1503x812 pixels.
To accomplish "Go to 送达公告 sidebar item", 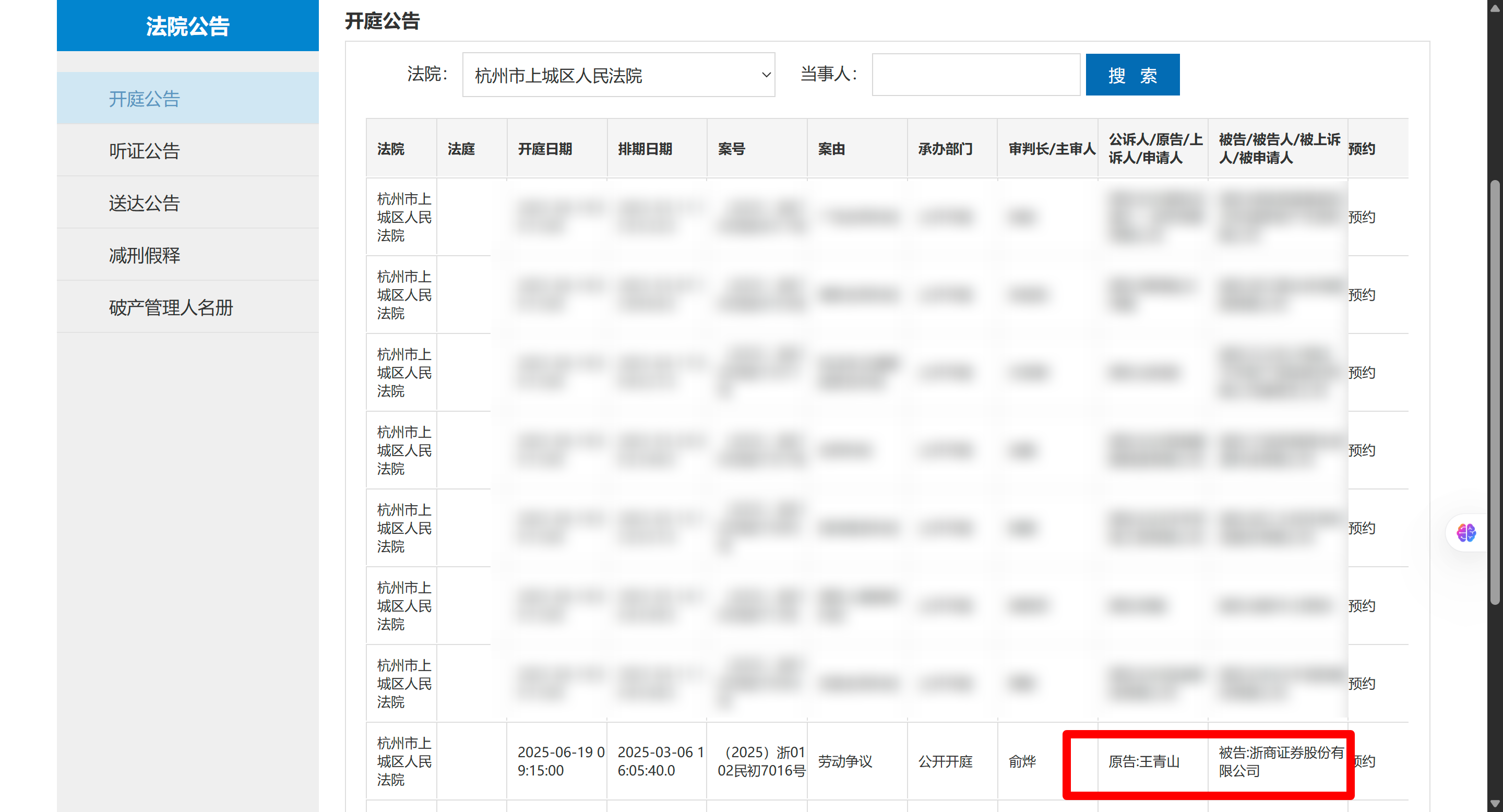I will pyautogui.click(x=144, y=203).
